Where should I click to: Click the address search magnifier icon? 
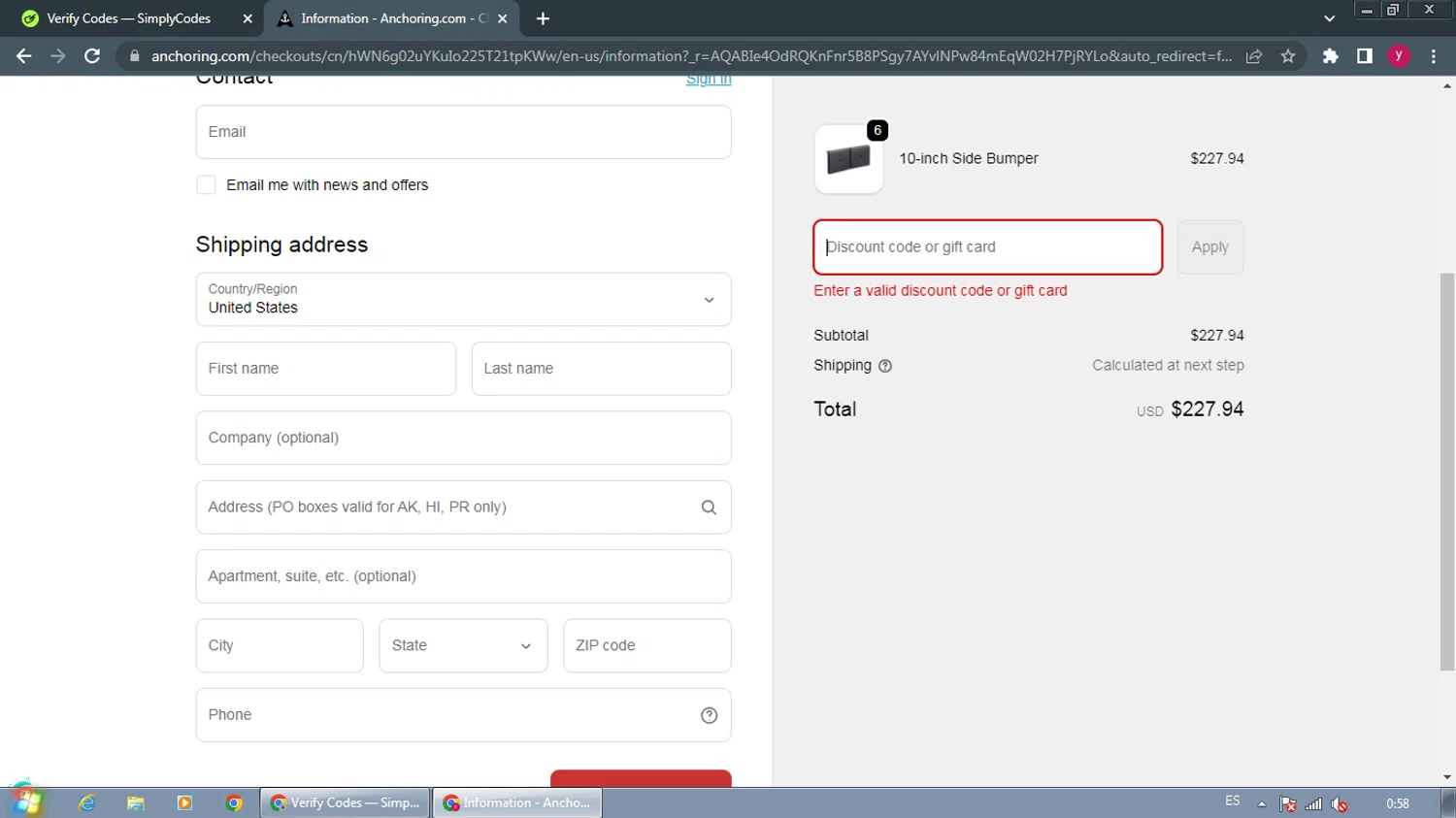[709, 507]
